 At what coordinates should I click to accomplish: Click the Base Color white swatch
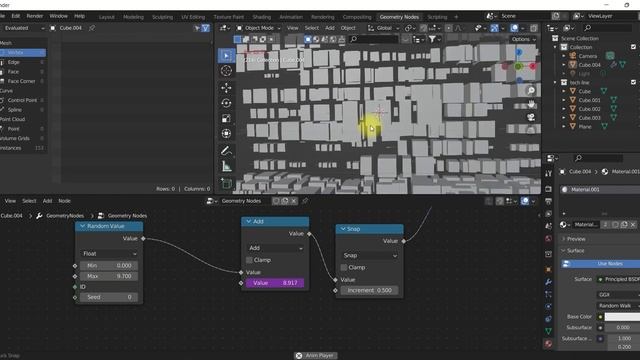(622, 317)
